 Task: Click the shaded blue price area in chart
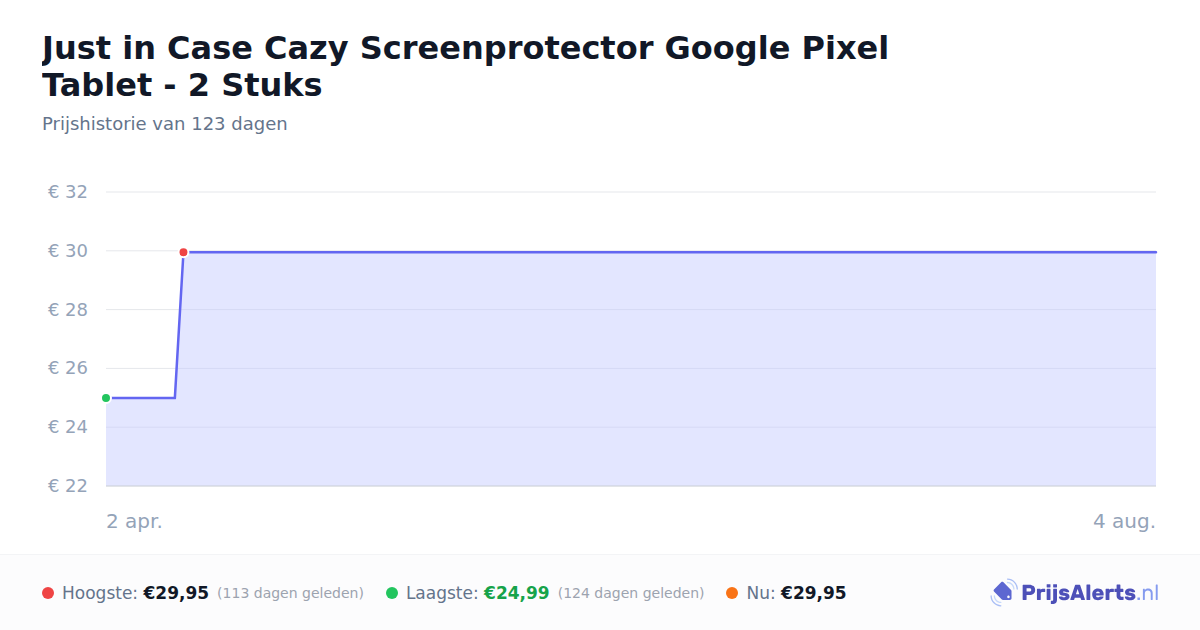[x=660, y=370]
